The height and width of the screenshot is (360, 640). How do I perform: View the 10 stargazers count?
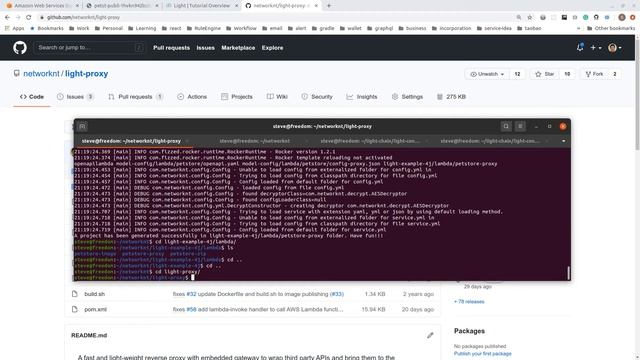pos(567,74)
